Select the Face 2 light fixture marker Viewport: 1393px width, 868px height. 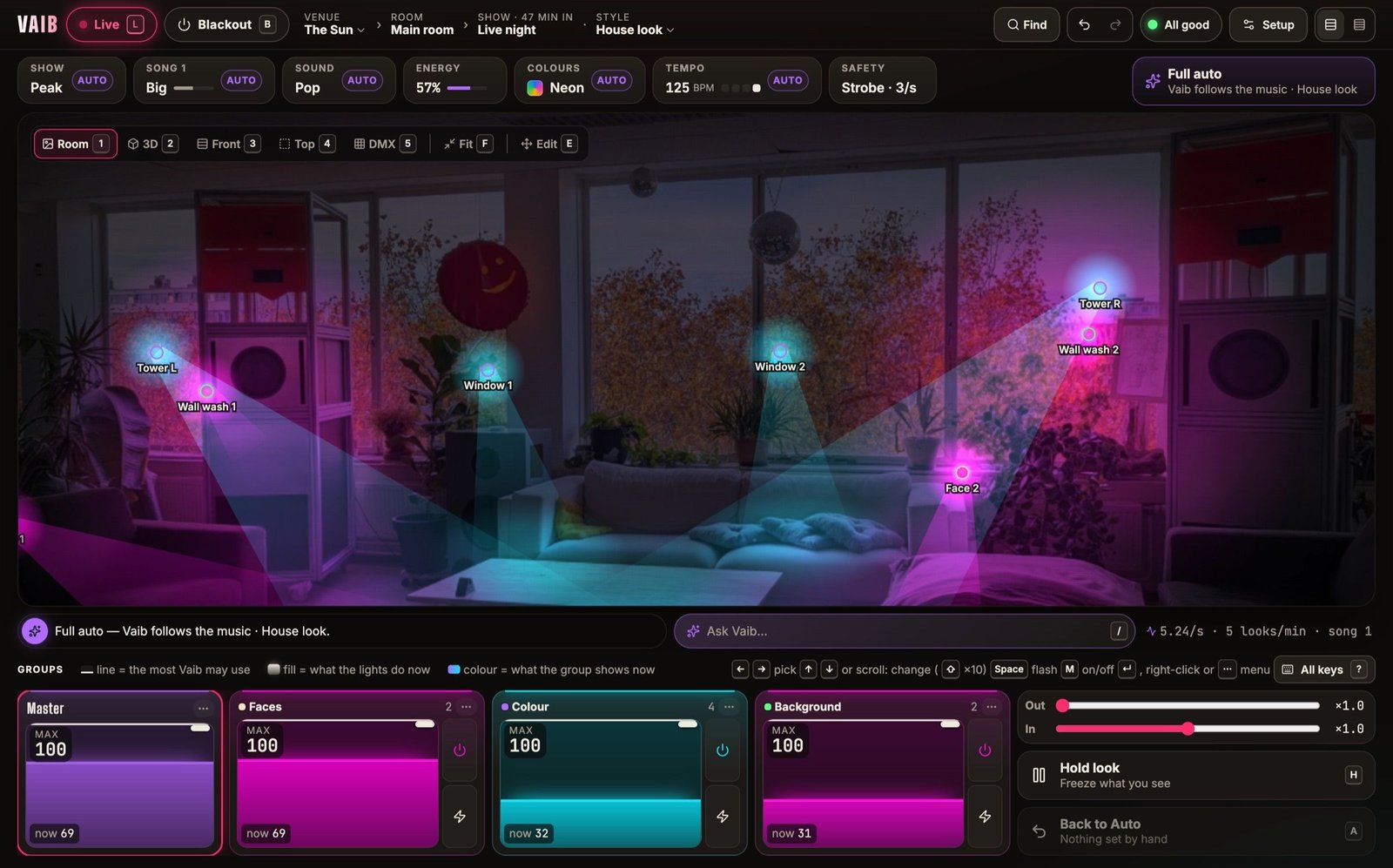tap(962, 473)
